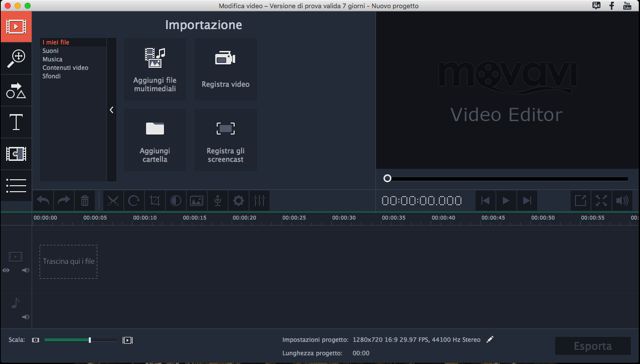This screenshot has width=640, height=364.
Task: Select Musica in the import list
Action: [x=52, y=59]
